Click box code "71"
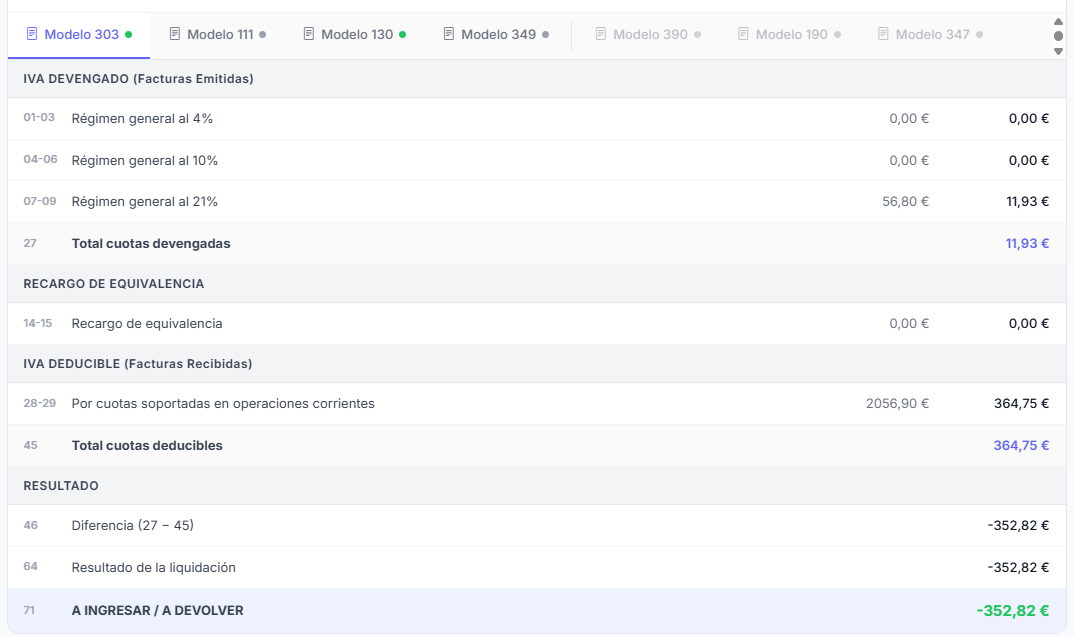This screenshot has height=637, width=1075. (x=29, y=610)
